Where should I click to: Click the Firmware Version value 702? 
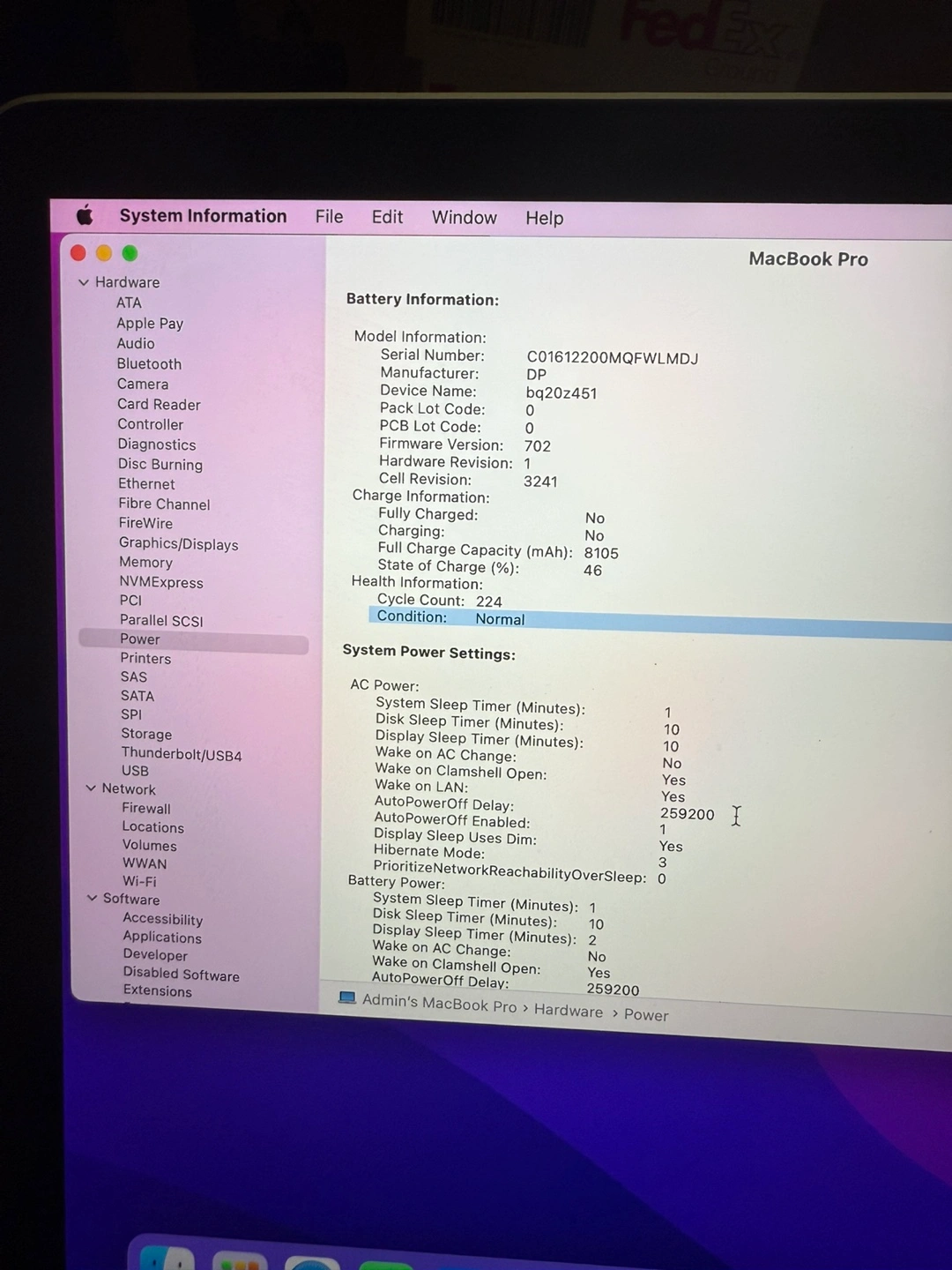pos(538,446)
